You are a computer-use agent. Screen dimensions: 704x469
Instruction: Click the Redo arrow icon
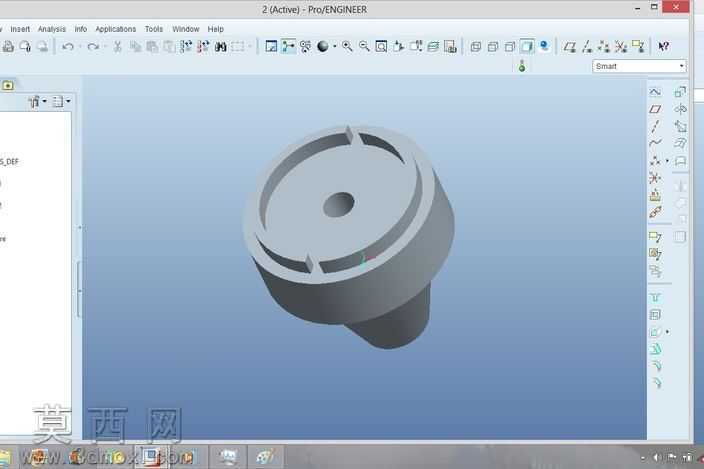pyautogui.click(x=93, y=47)
